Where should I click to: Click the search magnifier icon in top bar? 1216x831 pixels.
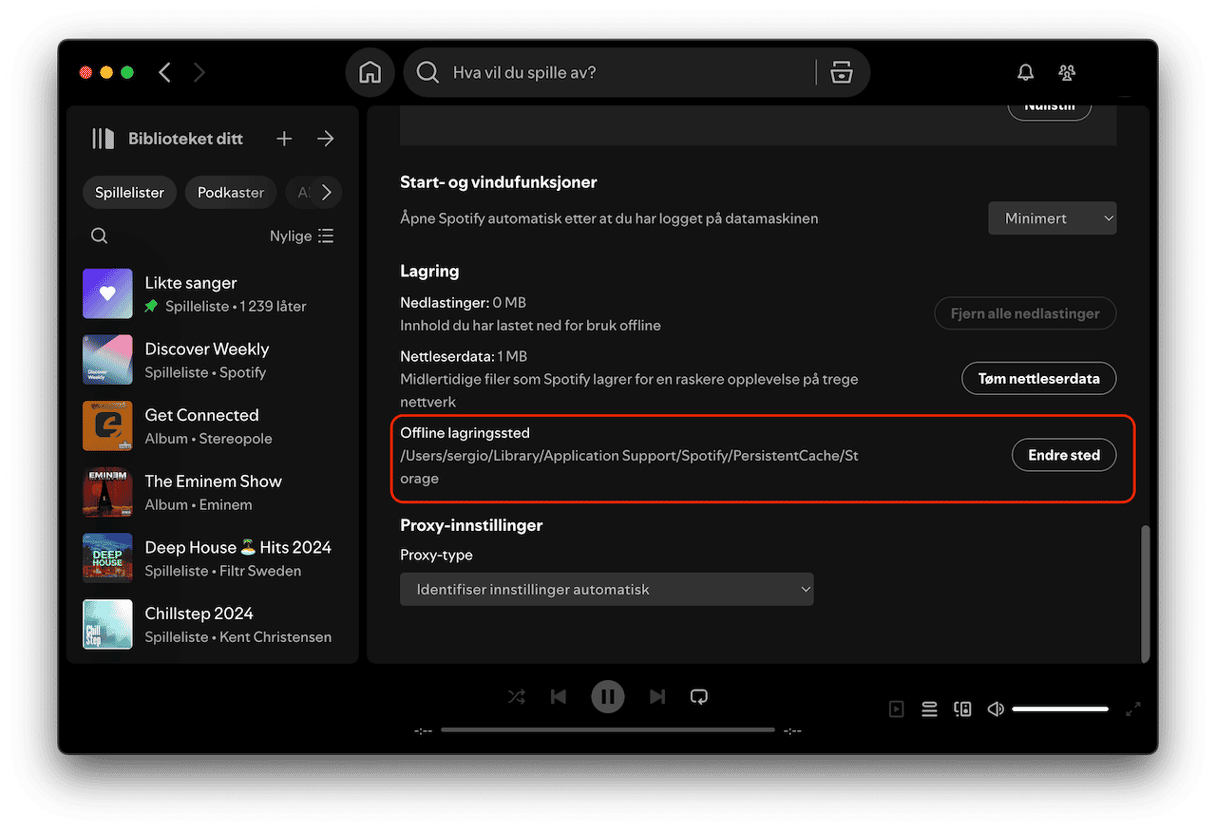(428, 72)
